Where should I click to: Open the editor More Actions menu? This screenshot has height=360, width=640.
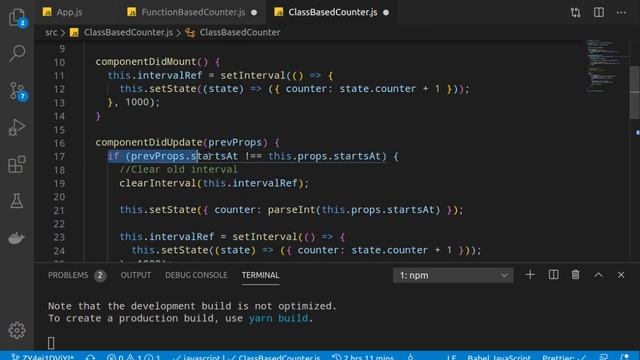point(621,12)
